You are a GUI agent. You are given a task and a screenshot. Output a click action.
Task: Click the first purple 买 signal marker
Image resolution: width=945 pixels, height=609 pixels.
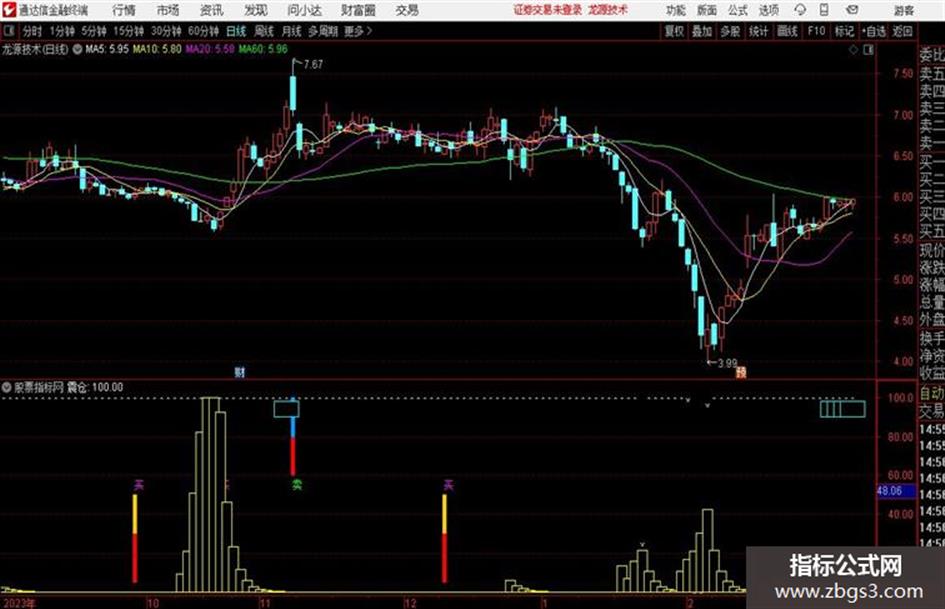139,485
